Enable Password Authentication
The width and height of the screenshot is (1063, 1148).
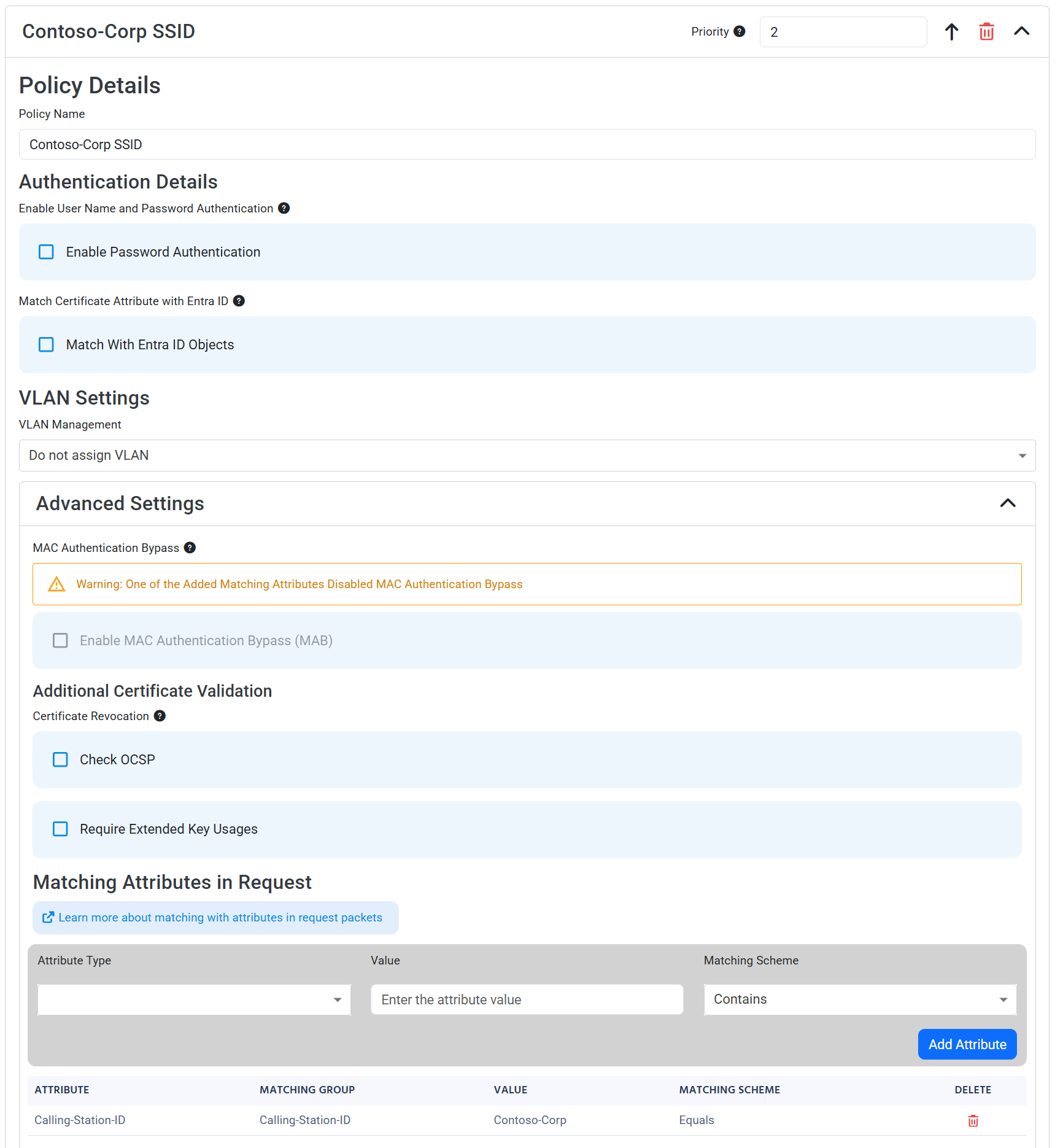46,252
